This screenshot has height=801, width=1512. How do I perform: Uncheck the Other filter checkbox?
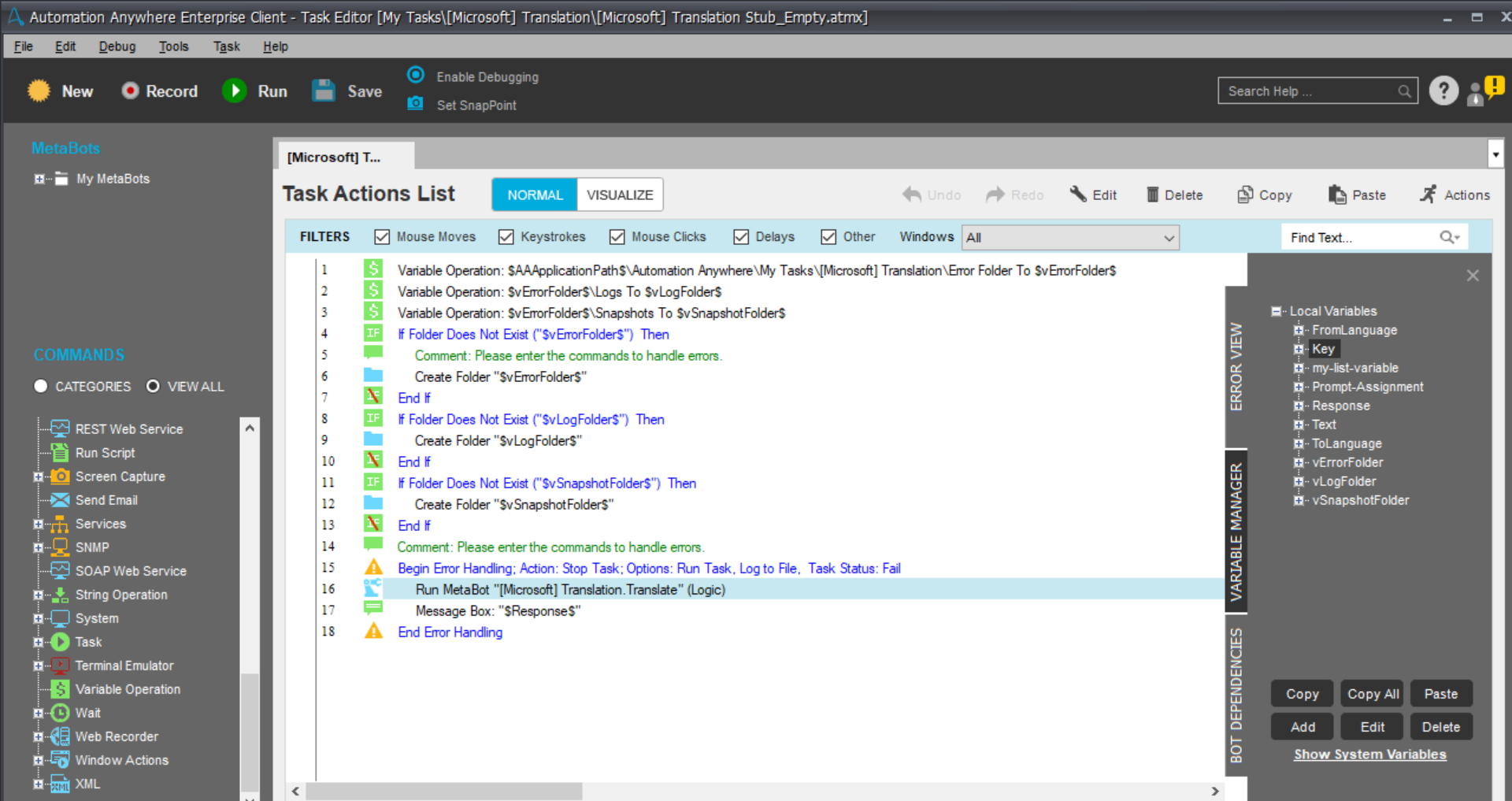click(828, 237)
